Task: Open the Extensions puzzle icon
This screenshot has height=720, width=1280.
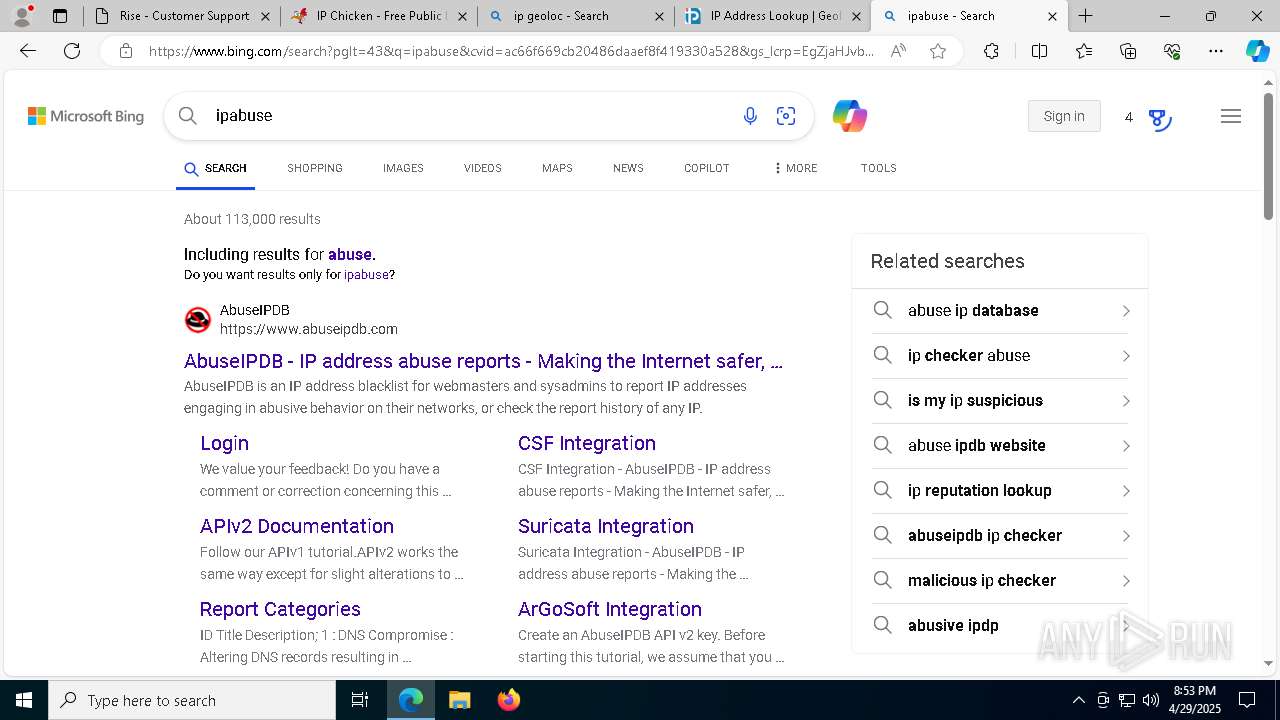Action: tap(991, 51)
